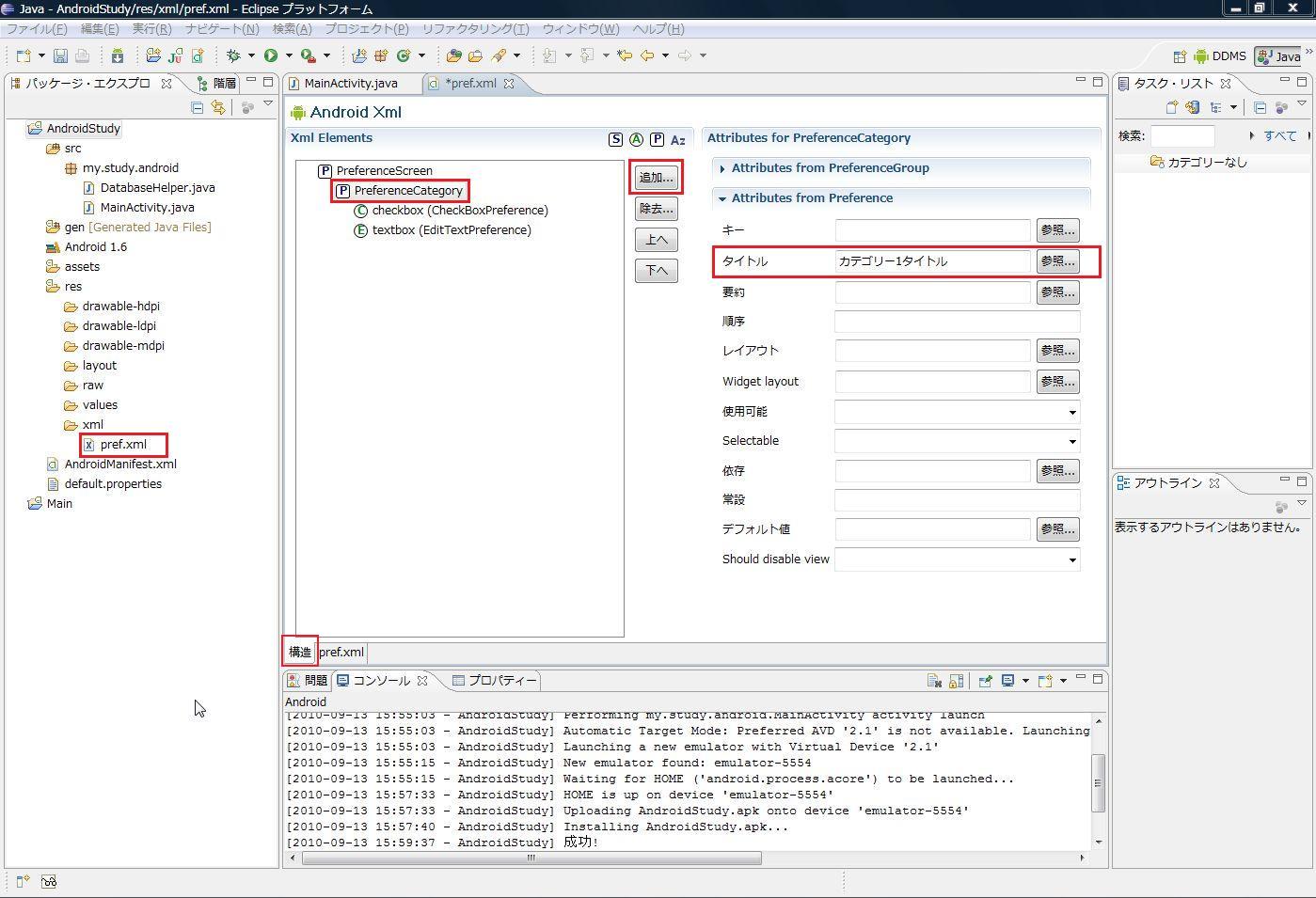Click Display Selected Console icon
This screenshot has width=1316, height=898.
[x=1007, y=681]
